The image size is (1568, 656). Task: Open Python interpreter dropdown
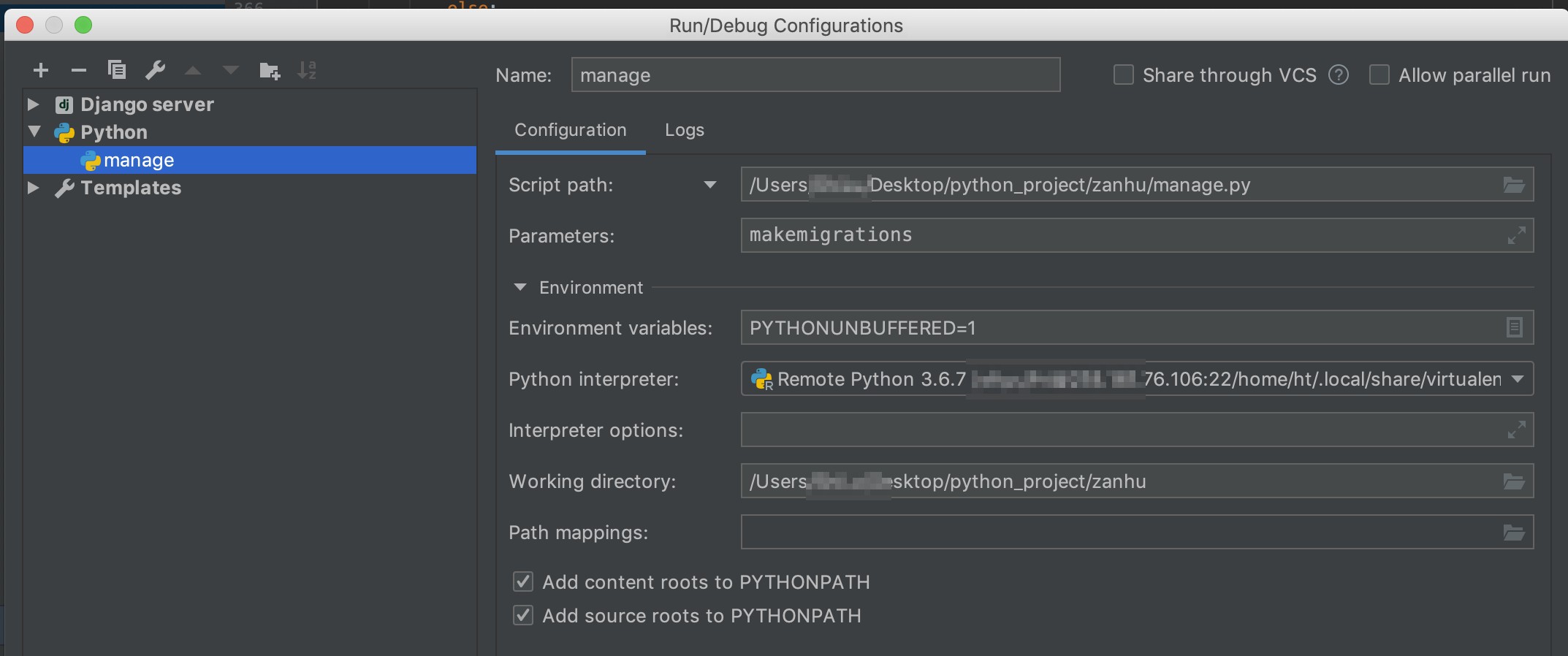pos(1517,379)
